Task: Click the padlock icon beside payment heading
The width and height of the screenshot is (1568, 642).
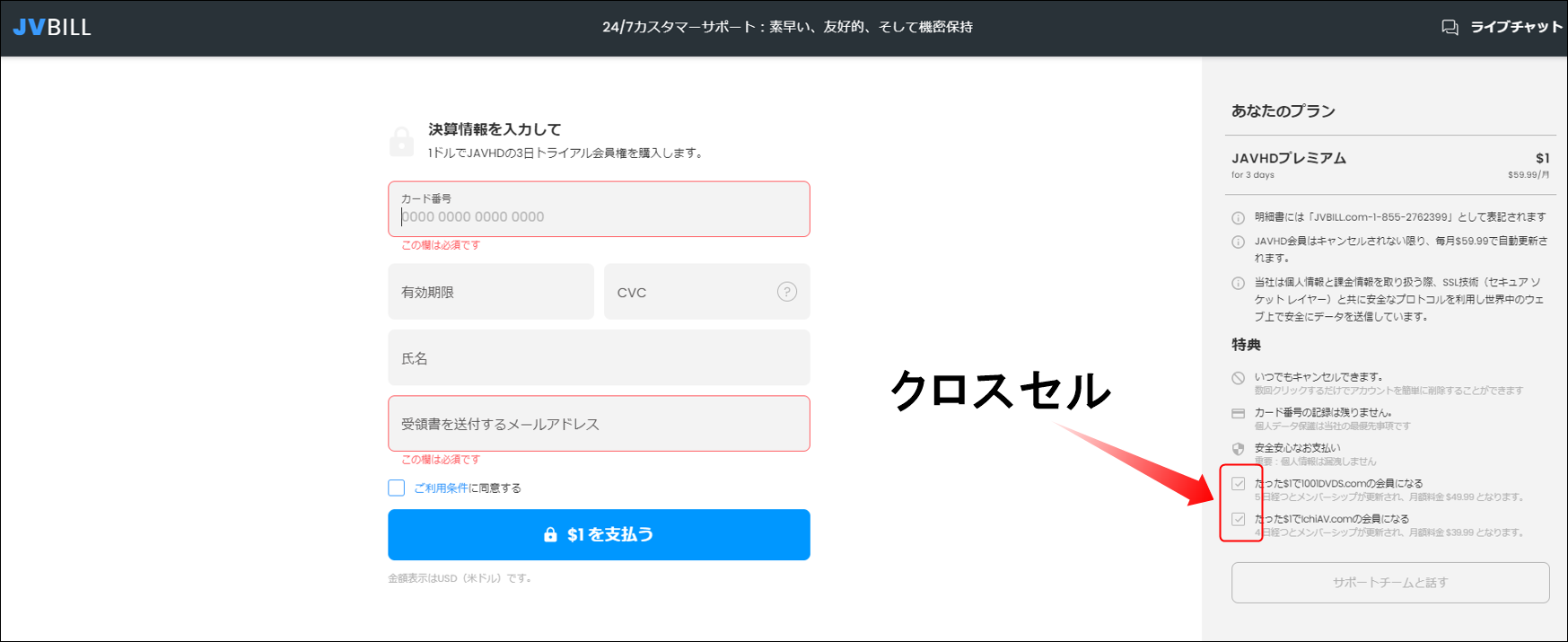Action: click(401, 141)
